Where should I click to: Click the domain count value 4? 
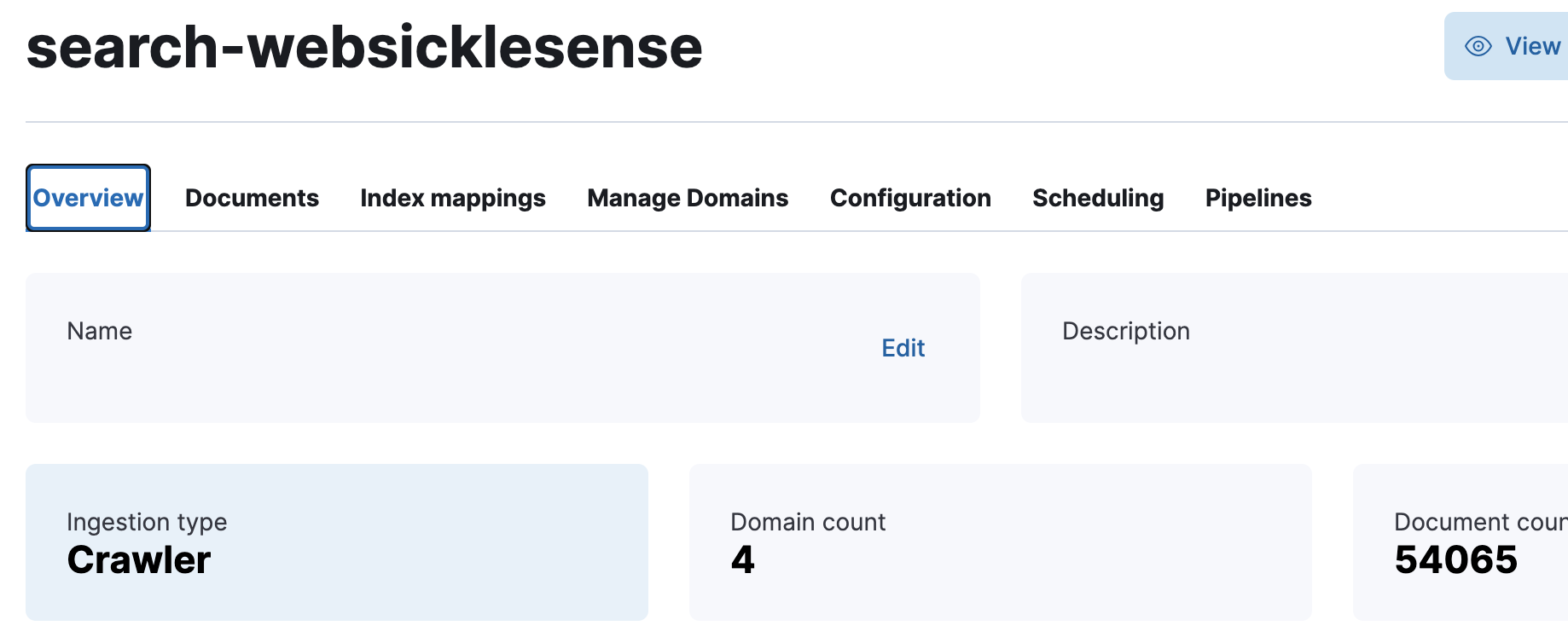(742, 560)
